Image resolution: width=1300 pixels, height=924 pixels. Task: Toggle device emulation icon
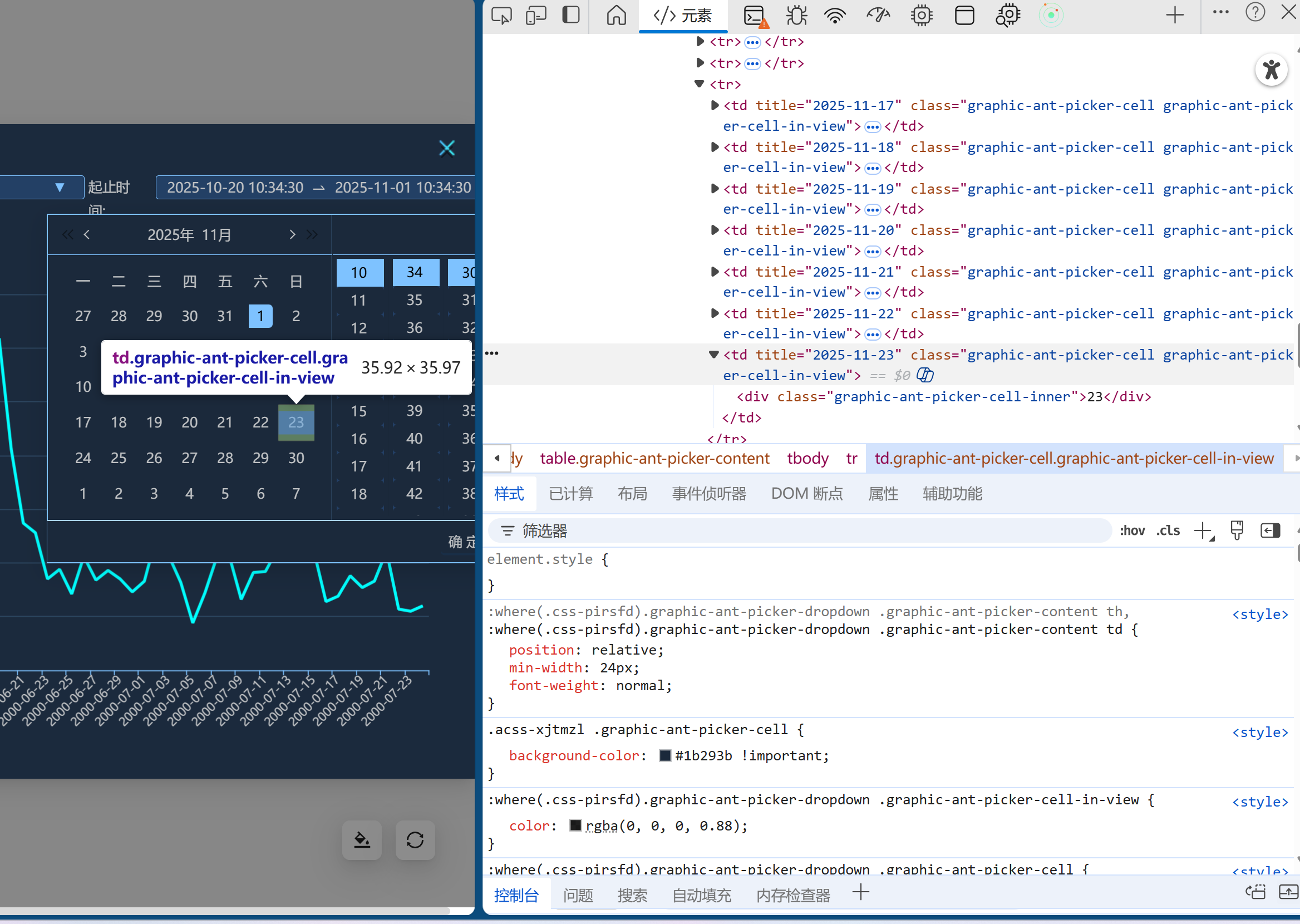click(536, 16)
